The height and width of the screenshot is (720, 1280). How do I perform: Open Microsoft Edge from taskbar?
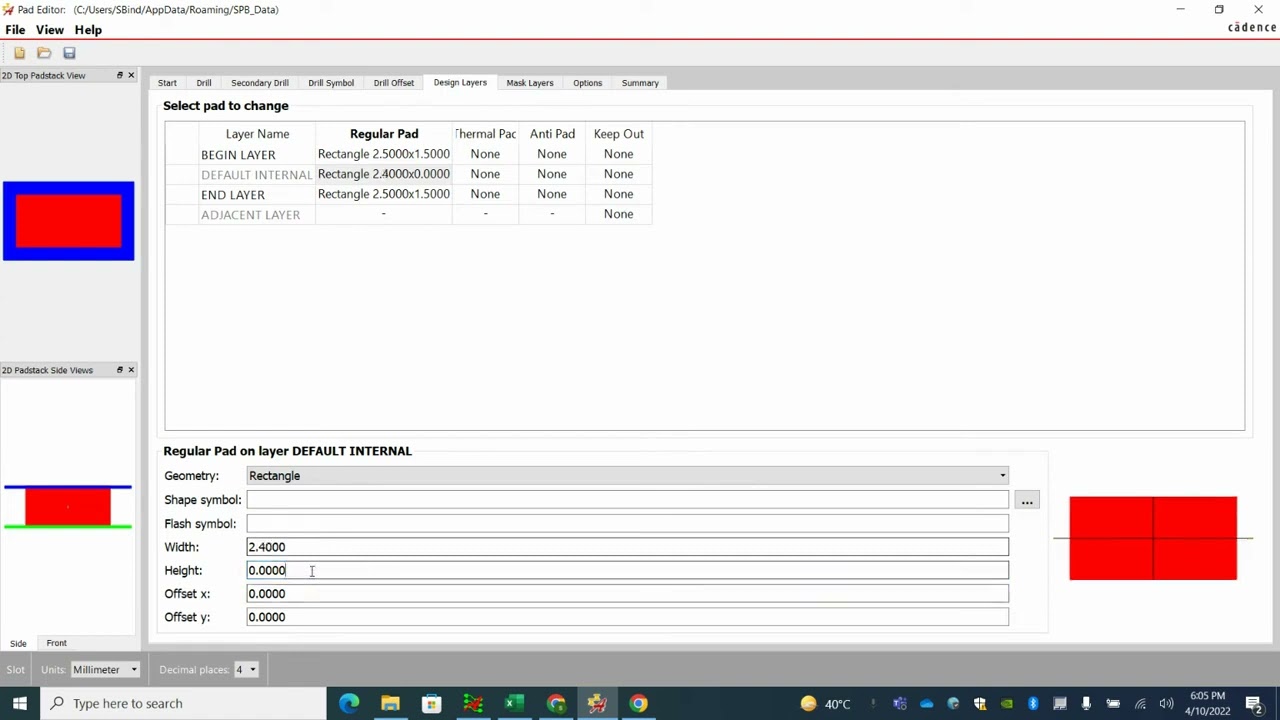point(349,703)
